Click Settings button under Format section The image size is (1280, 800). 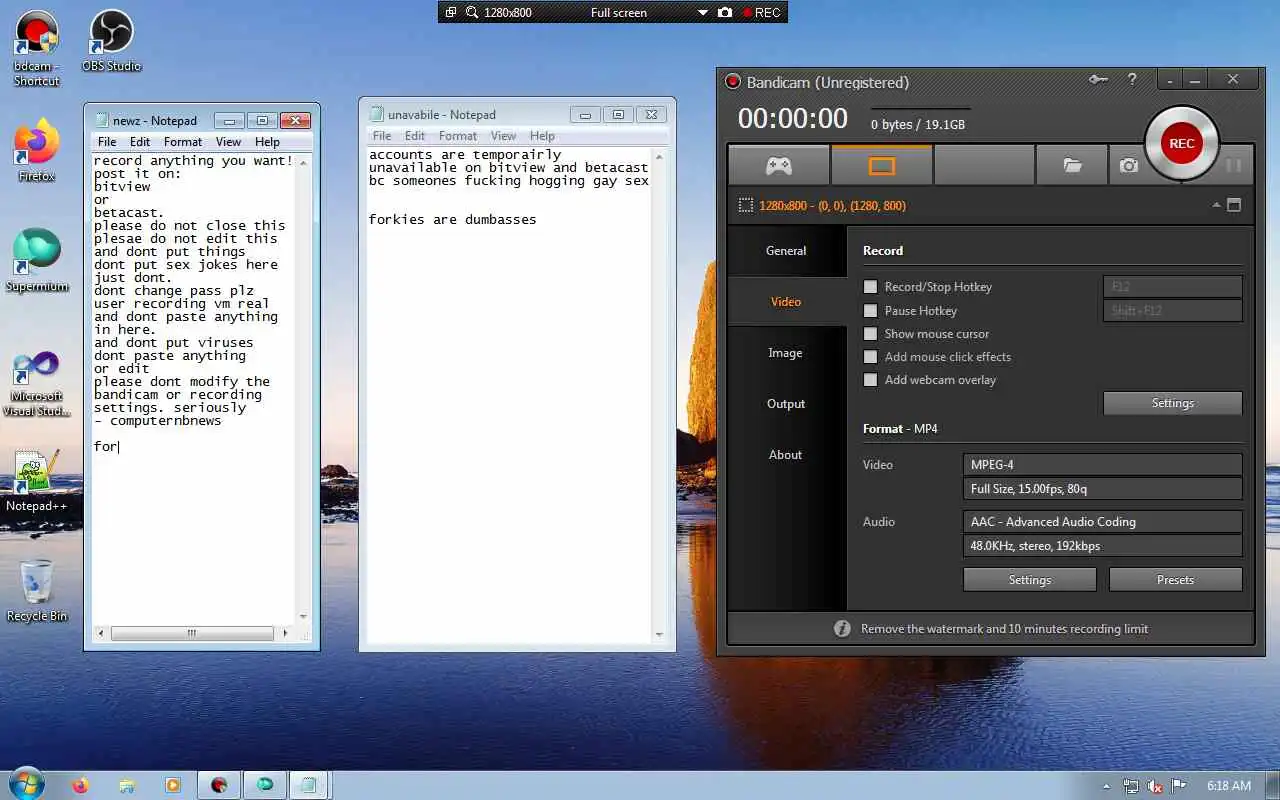[1030, 580]
